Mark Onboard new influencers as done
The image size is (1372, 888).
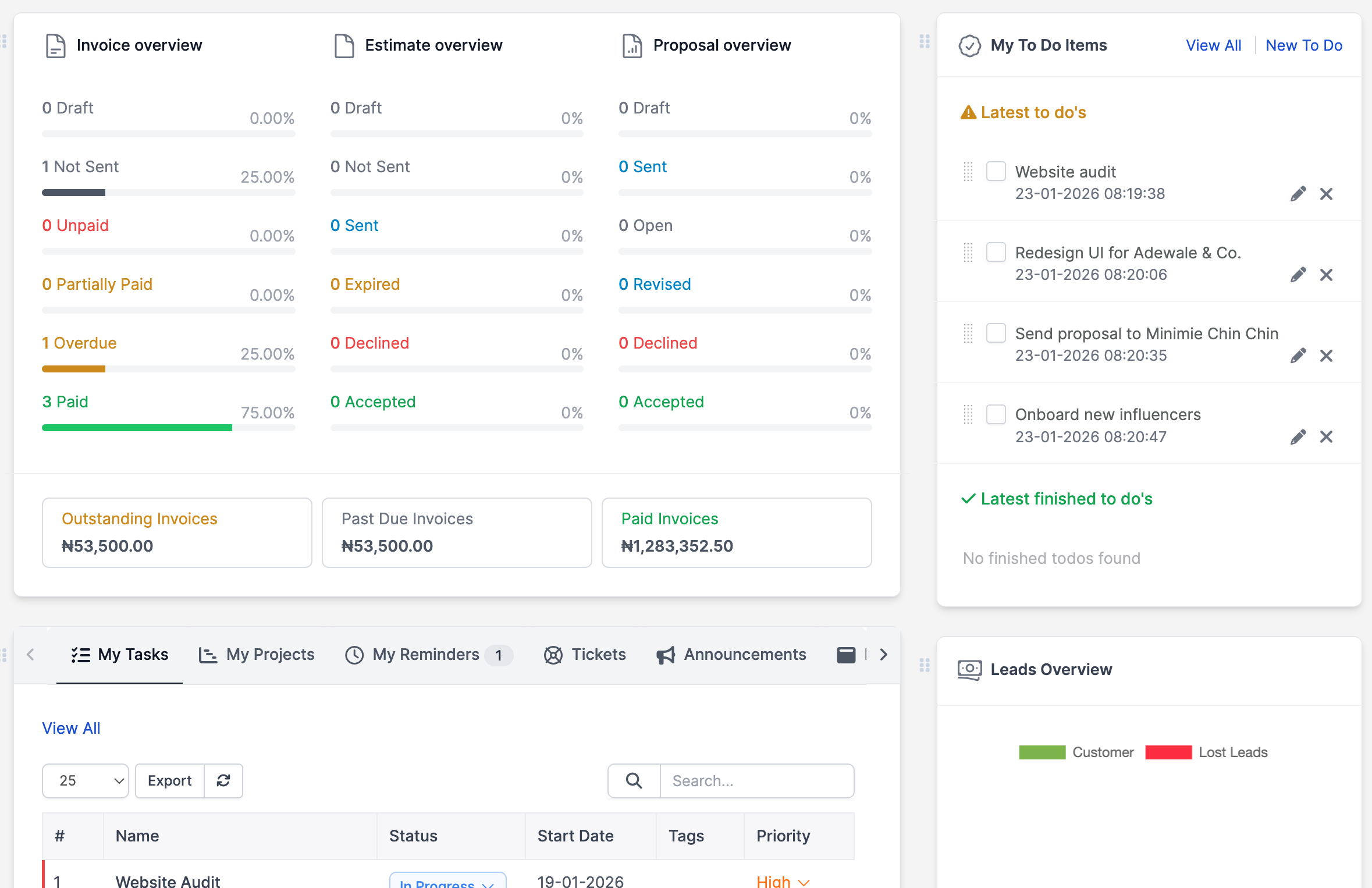pos(996,414)
